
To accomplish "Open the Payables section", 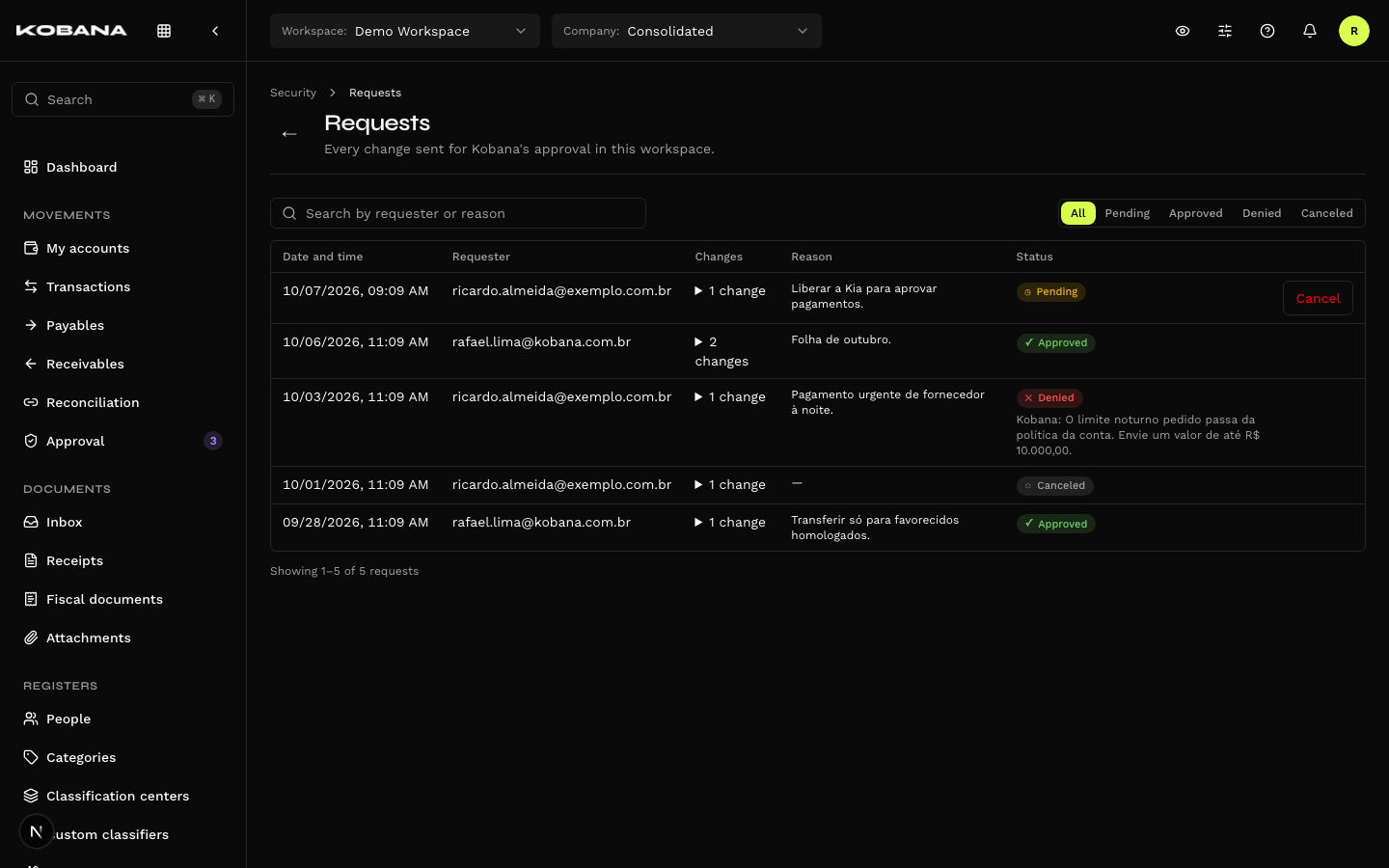I will tap(123, 325).
